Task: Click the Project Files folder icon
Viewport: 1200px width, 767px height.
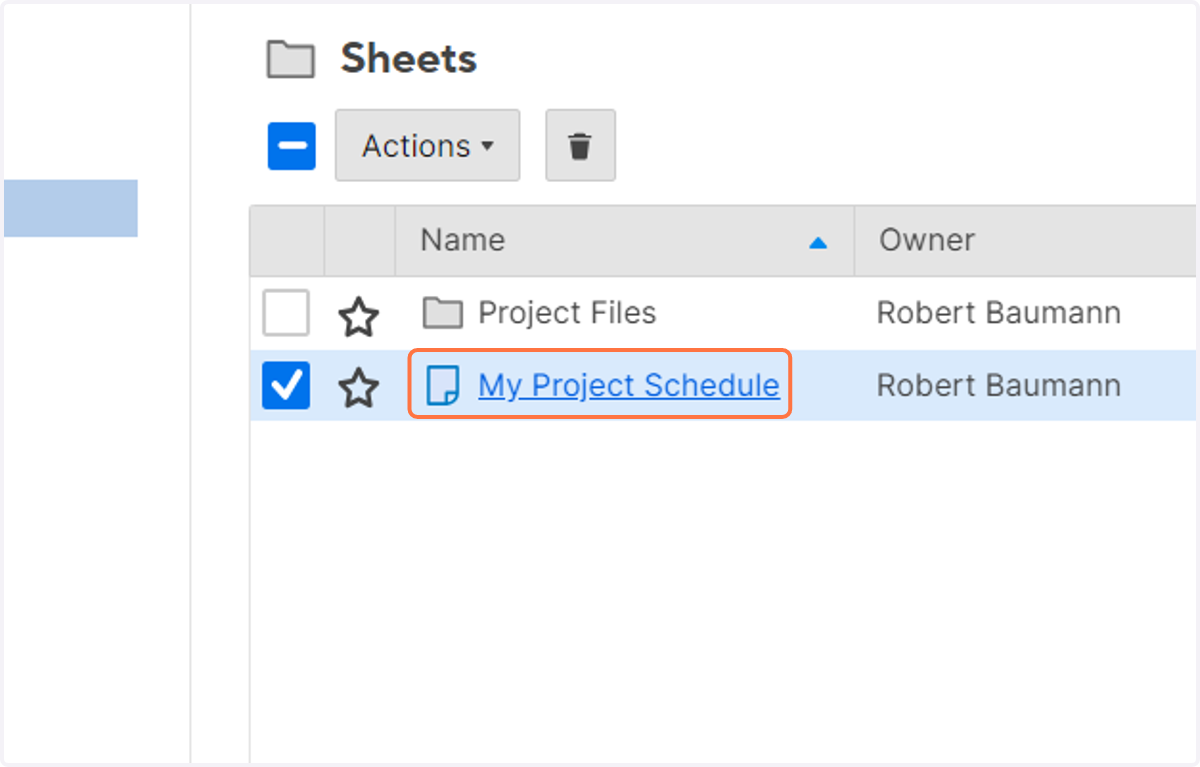Action: click(x=442, y=314)
